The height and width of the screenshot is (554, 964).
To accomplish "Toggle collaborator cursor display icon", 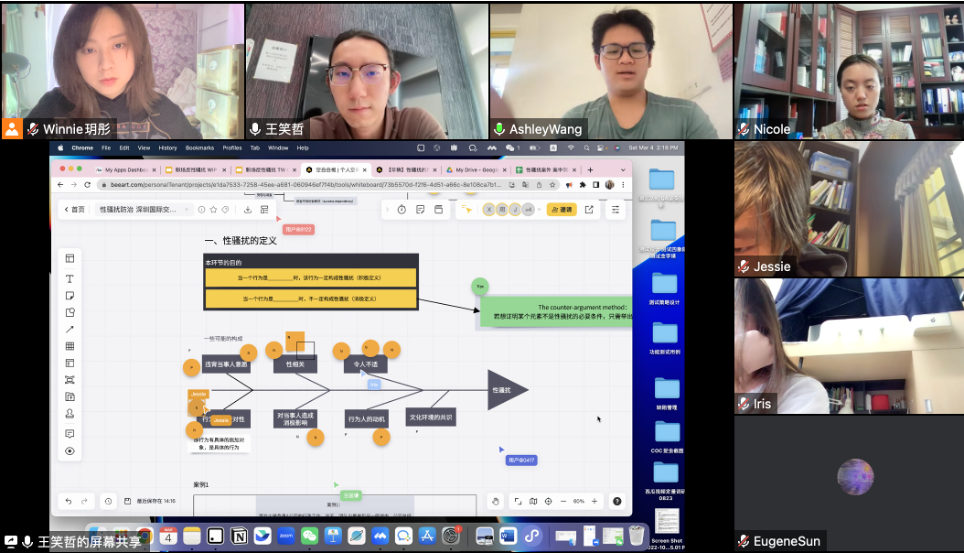I will 467,210.
